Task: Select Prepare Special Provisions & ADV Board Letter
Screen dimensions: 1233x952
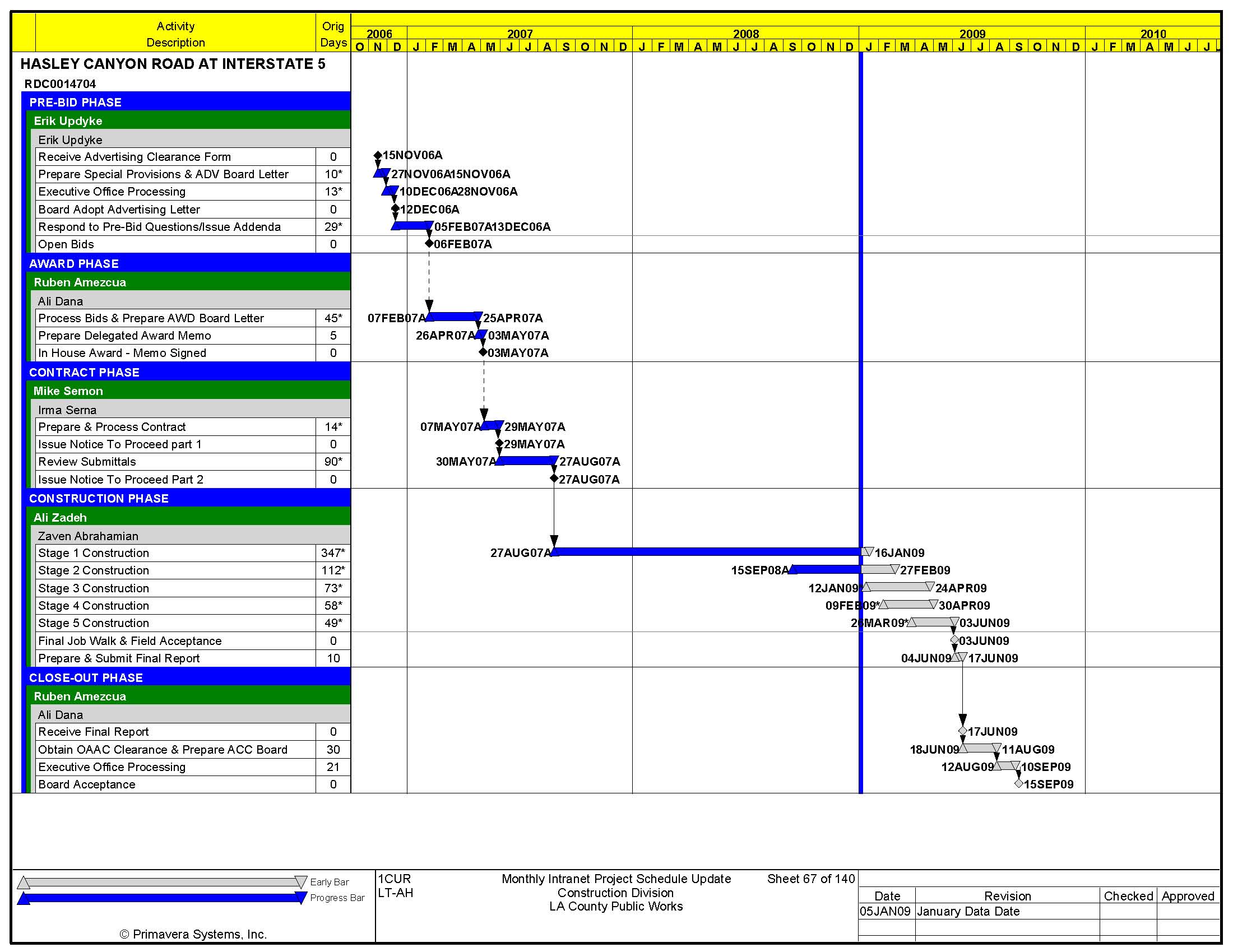Action: 193,174
